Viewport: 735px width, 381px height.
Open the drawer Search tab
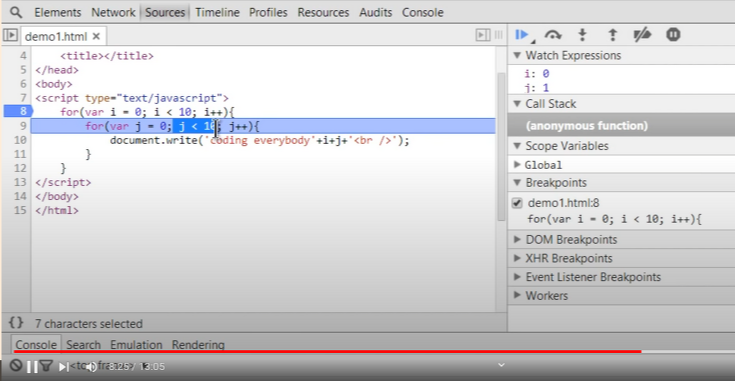(83, 344)
